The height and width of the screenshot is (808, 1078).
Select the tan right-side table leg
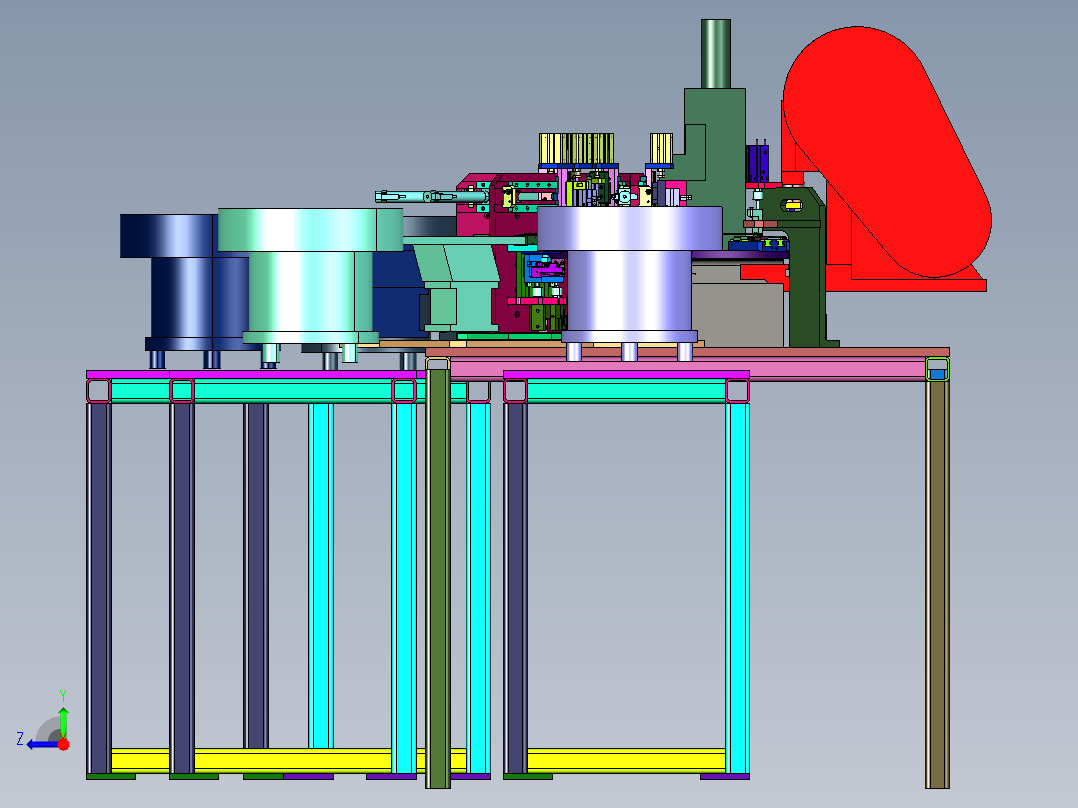click(937, 583)
